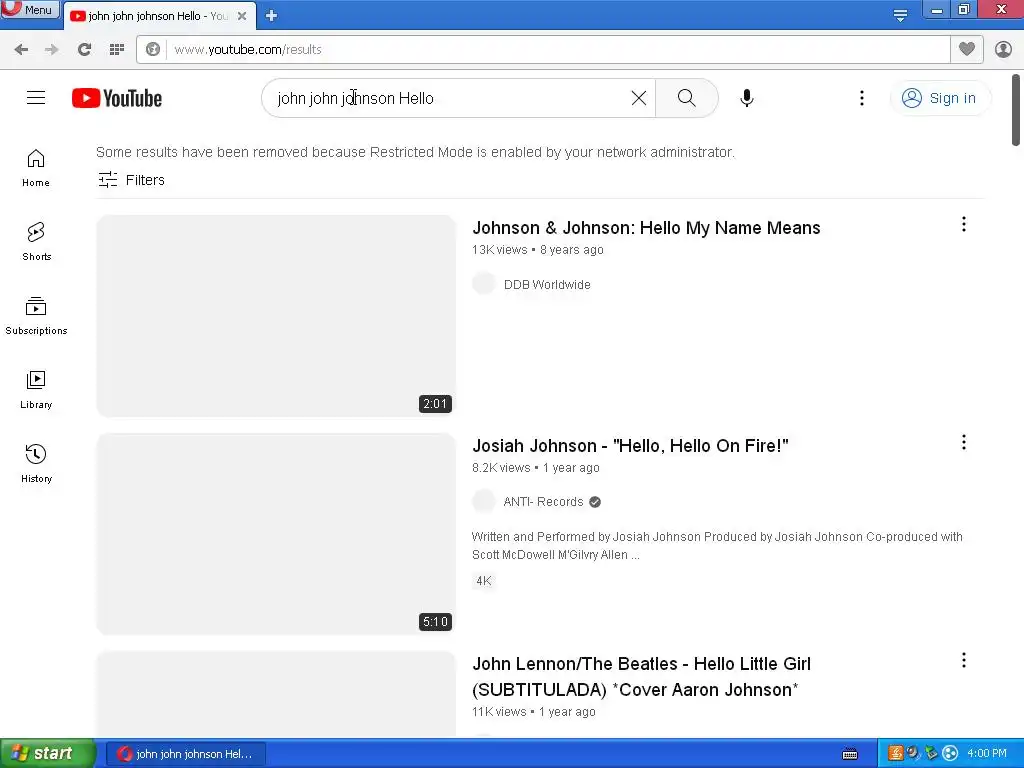The height and width of the screenshot is (768, 1024).
Task: Open the orange system tray icon
Action: [x=896, y=754]
